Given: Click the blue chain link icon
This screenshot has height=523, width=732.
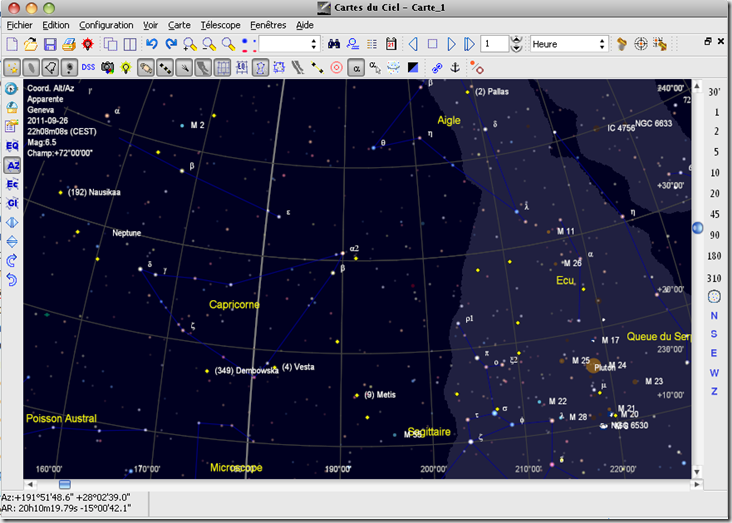Looking at the screenshot, I should (437, 68).
